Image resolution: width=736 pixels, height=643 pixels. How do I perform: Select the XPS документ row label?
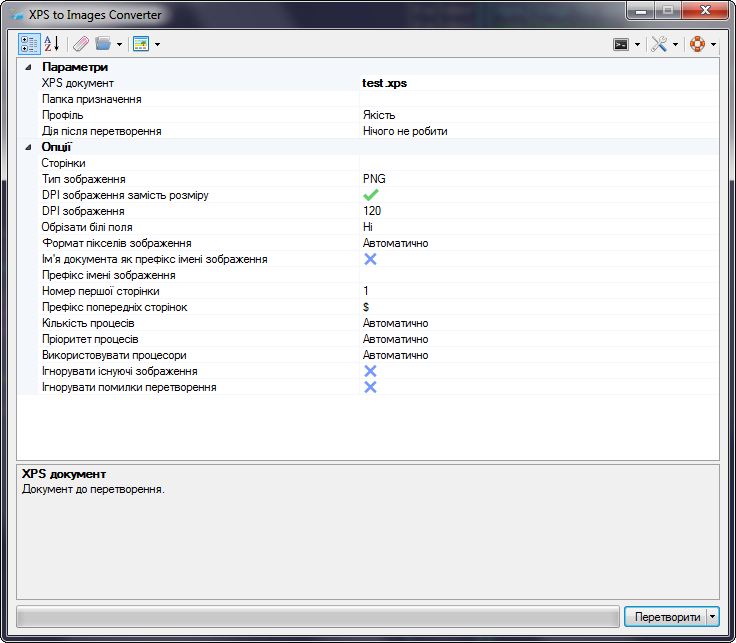point(77,83)
